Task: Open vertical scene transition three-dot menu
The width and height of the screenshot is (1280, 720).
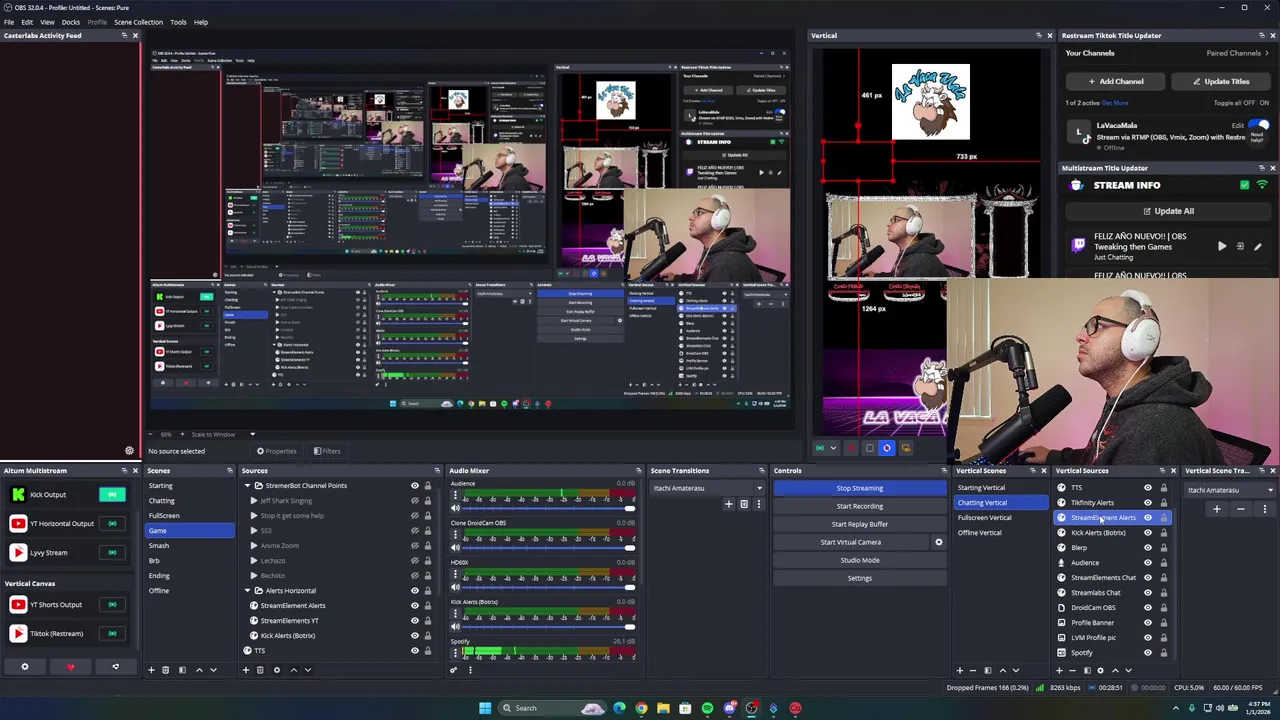Action: click(x=1265, y=509)
